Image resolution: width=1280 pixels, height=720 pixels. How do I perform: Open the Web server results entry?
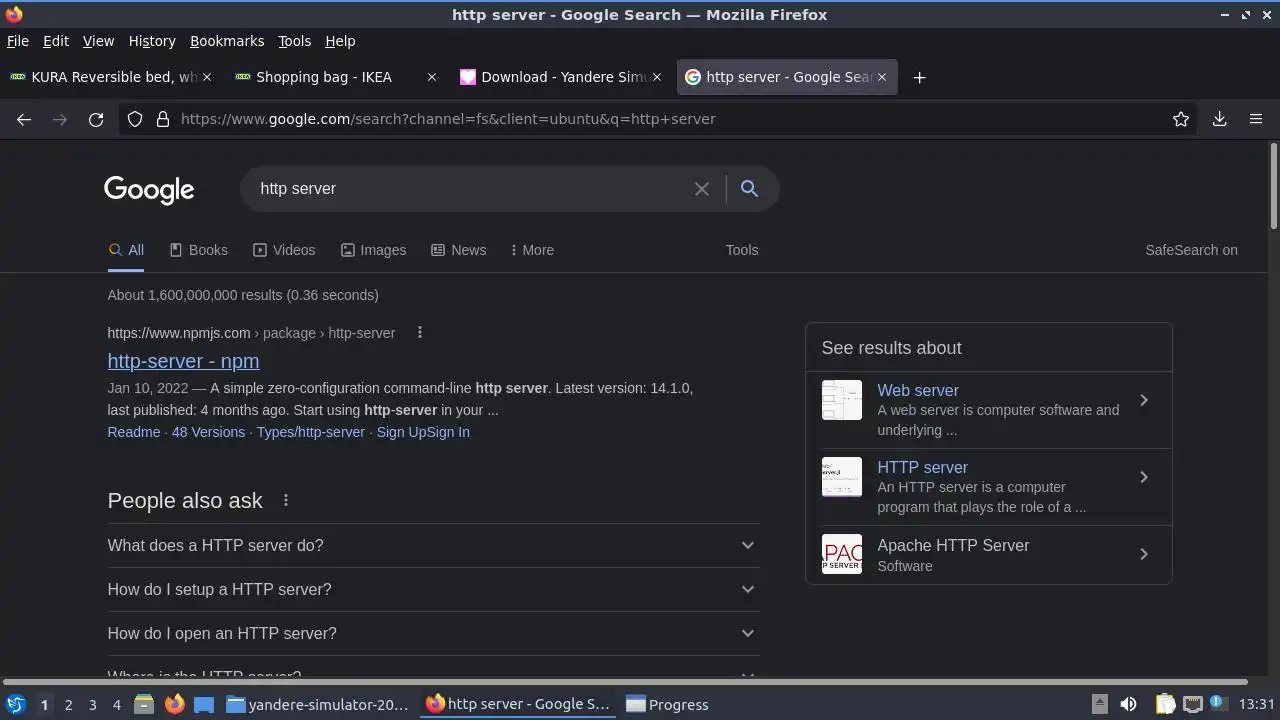click(x=988, y=409)
